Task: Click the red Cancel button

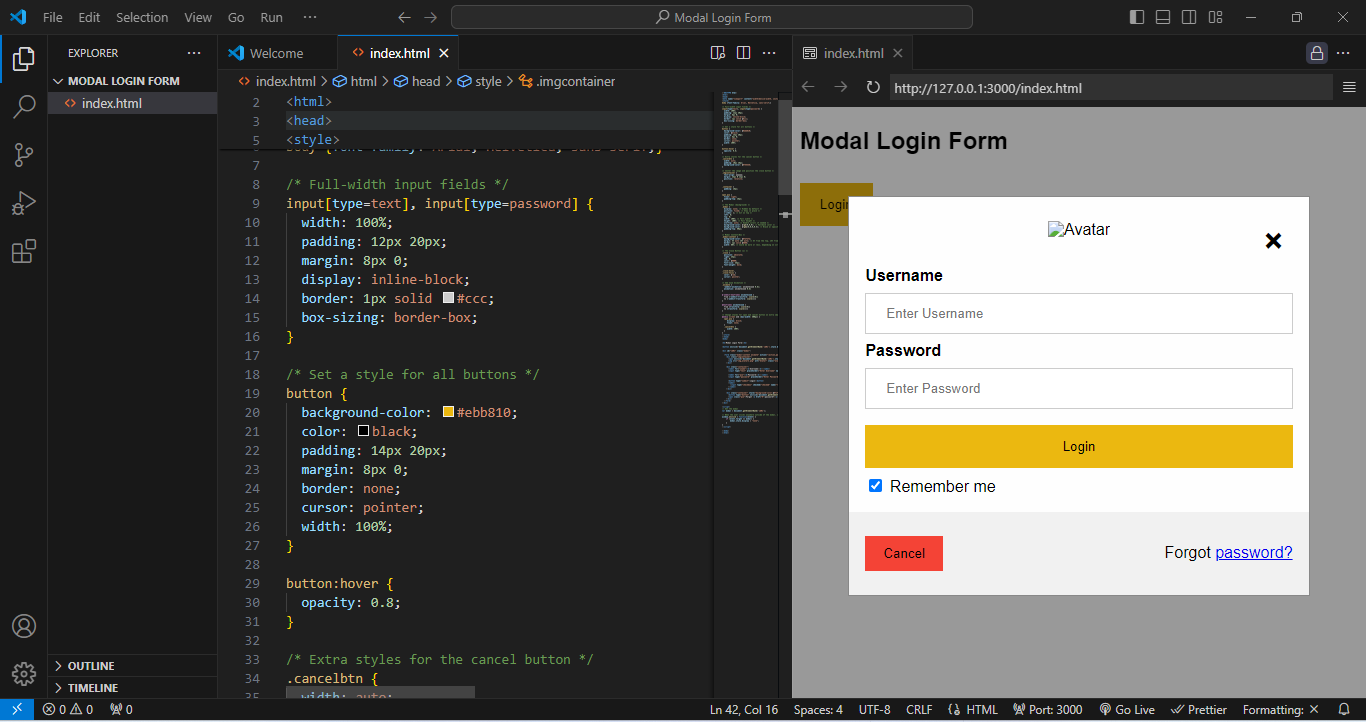Action: [904, 553]
